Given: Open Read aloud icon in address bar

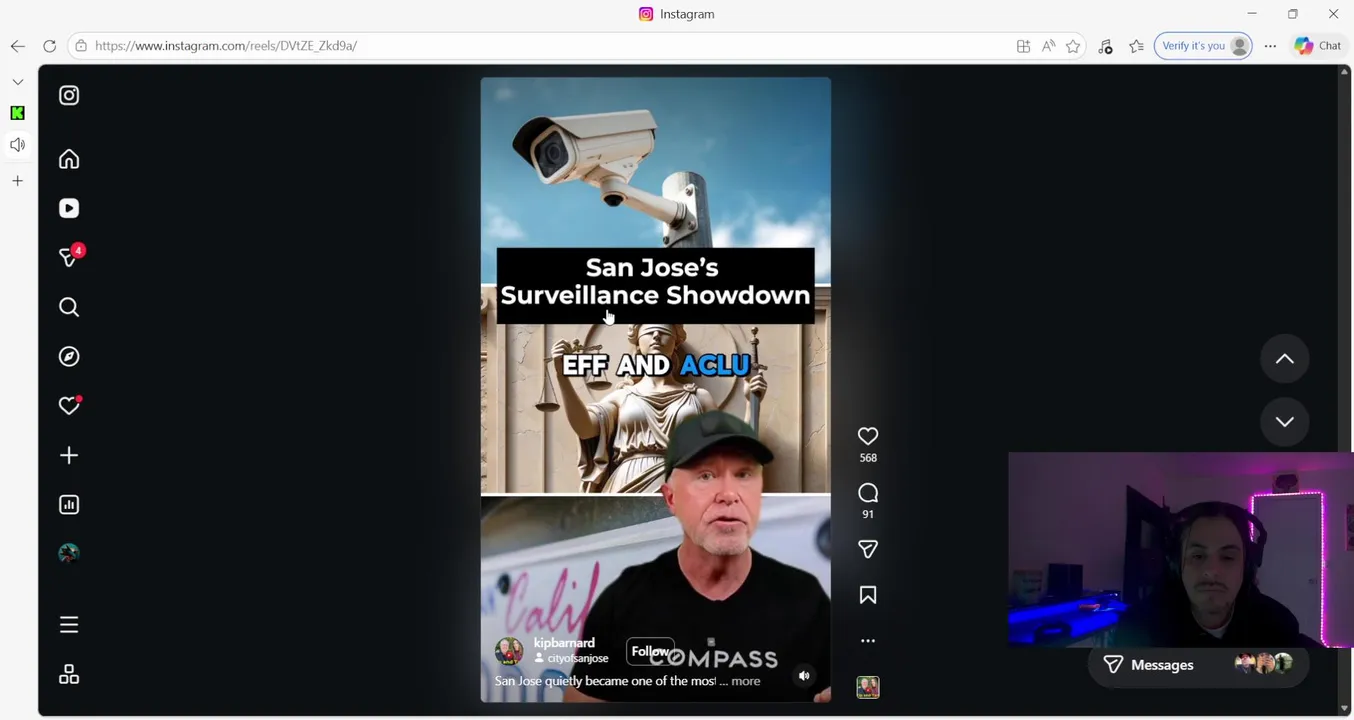Looking at the screenshot, I should tap(1048, 46).
